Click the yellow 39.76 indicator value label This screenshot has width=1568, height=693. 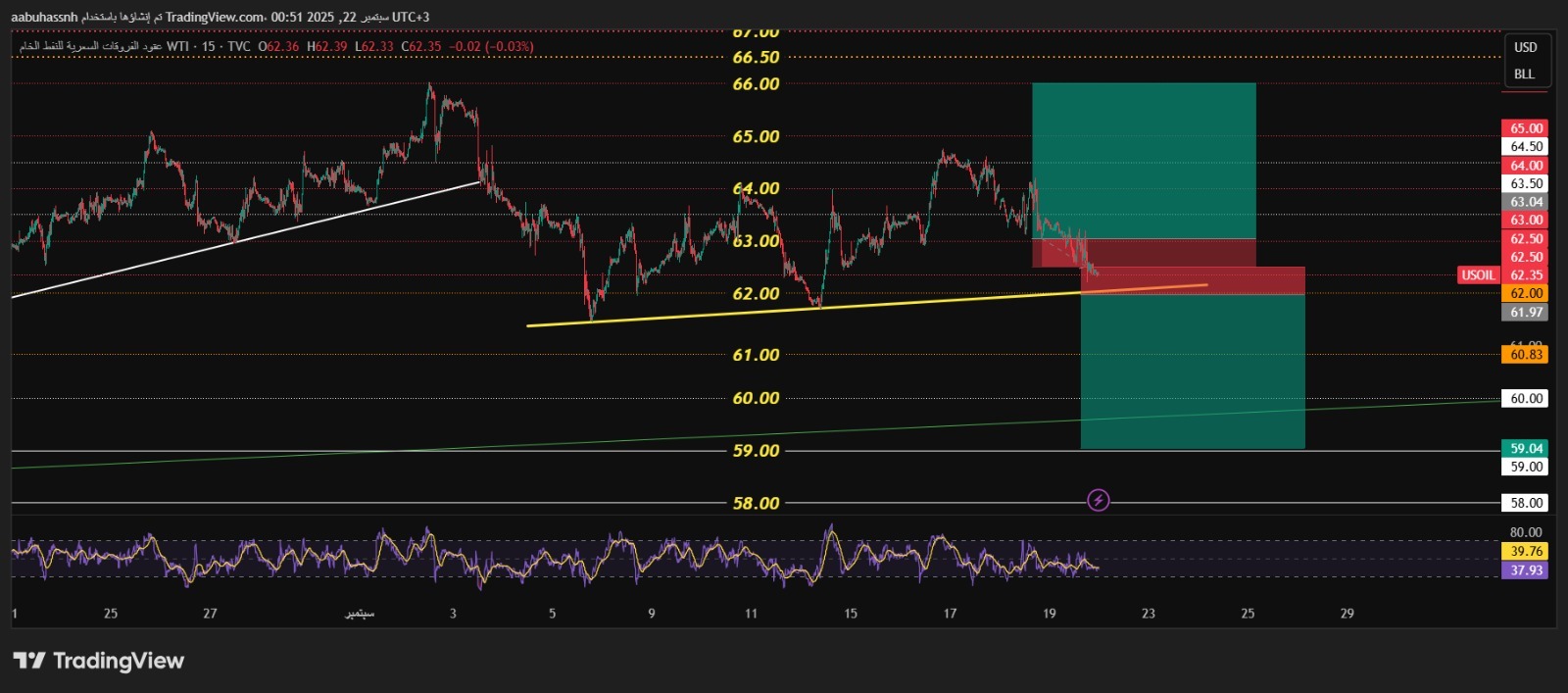pos(1525,552)
